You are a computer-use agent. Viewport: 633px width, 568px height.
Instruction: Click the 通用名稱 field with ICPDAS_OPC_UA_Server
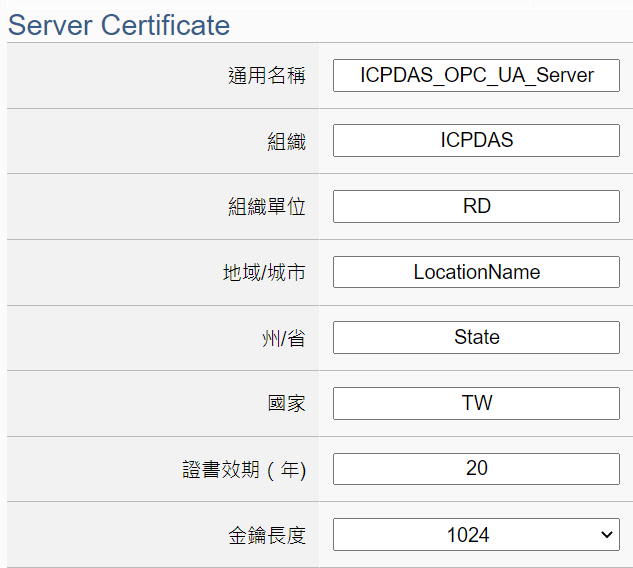click(476, 75)
